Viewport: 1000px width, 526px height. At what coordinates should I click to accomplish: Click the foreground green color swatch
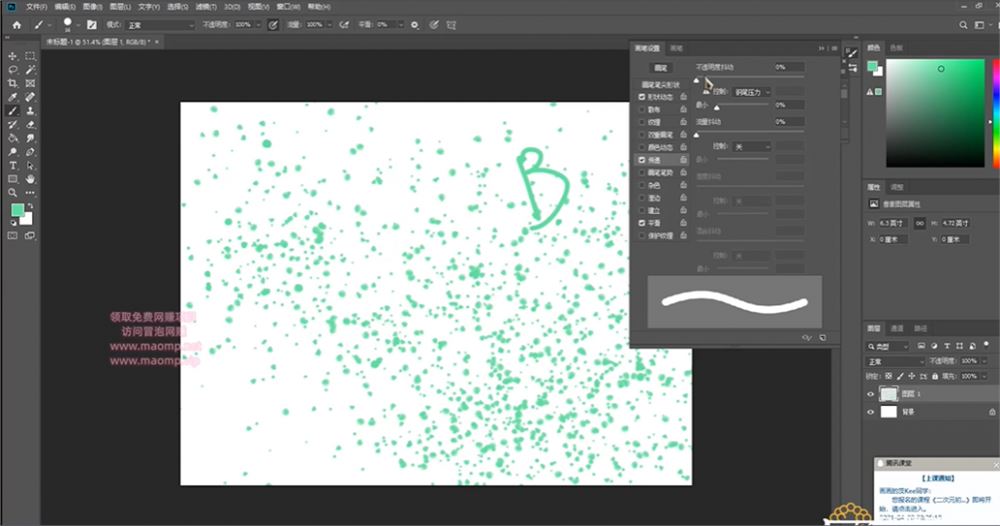[17, 210]
